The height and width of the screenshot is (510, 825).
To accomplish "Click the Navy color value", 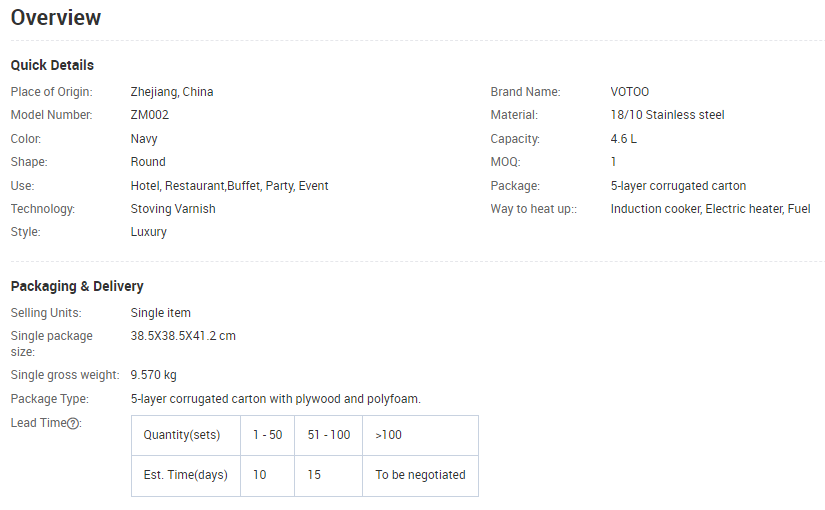I will (x=144, y=139).
